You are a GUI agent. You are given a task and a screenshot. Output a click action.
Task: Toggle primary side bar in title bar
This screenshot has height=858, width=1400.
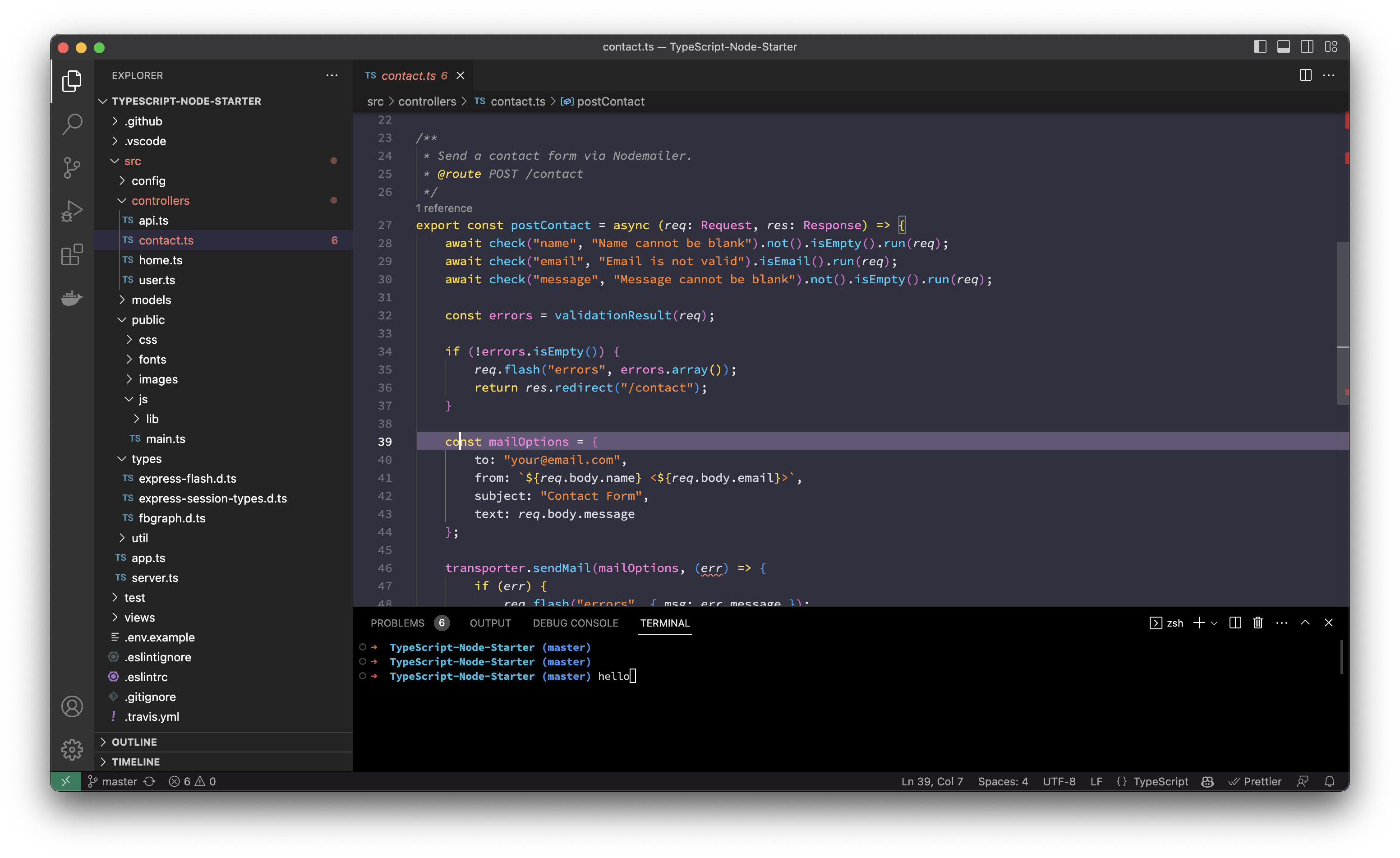(x=1260, y=46)
